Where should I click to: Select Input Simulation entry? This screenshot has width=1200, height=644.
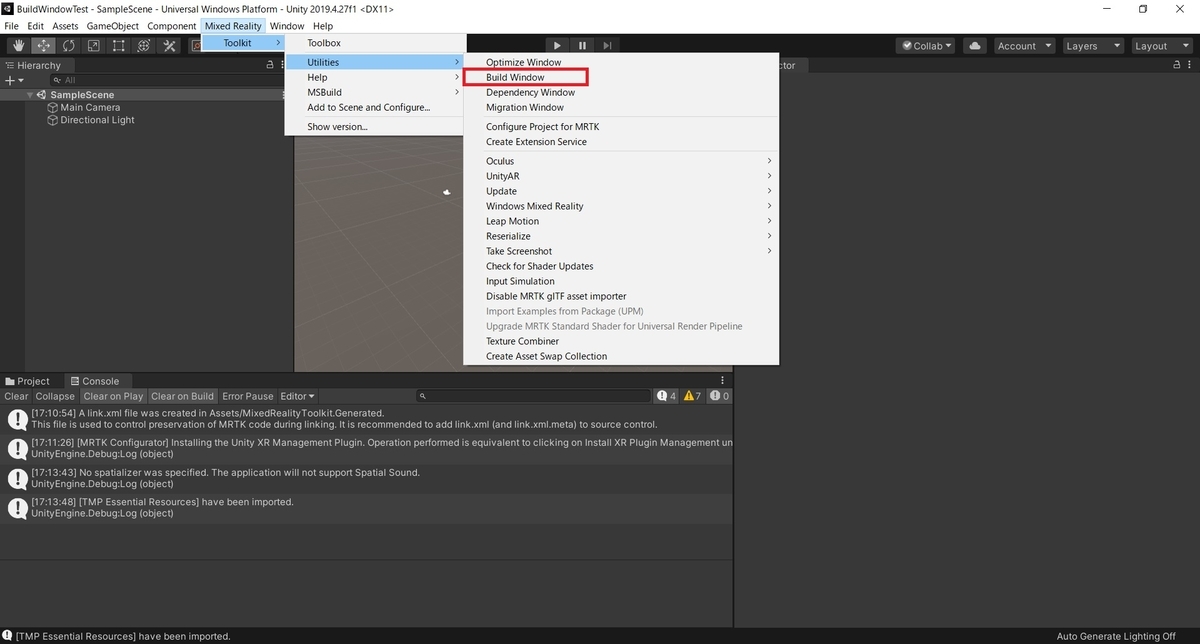621,281
